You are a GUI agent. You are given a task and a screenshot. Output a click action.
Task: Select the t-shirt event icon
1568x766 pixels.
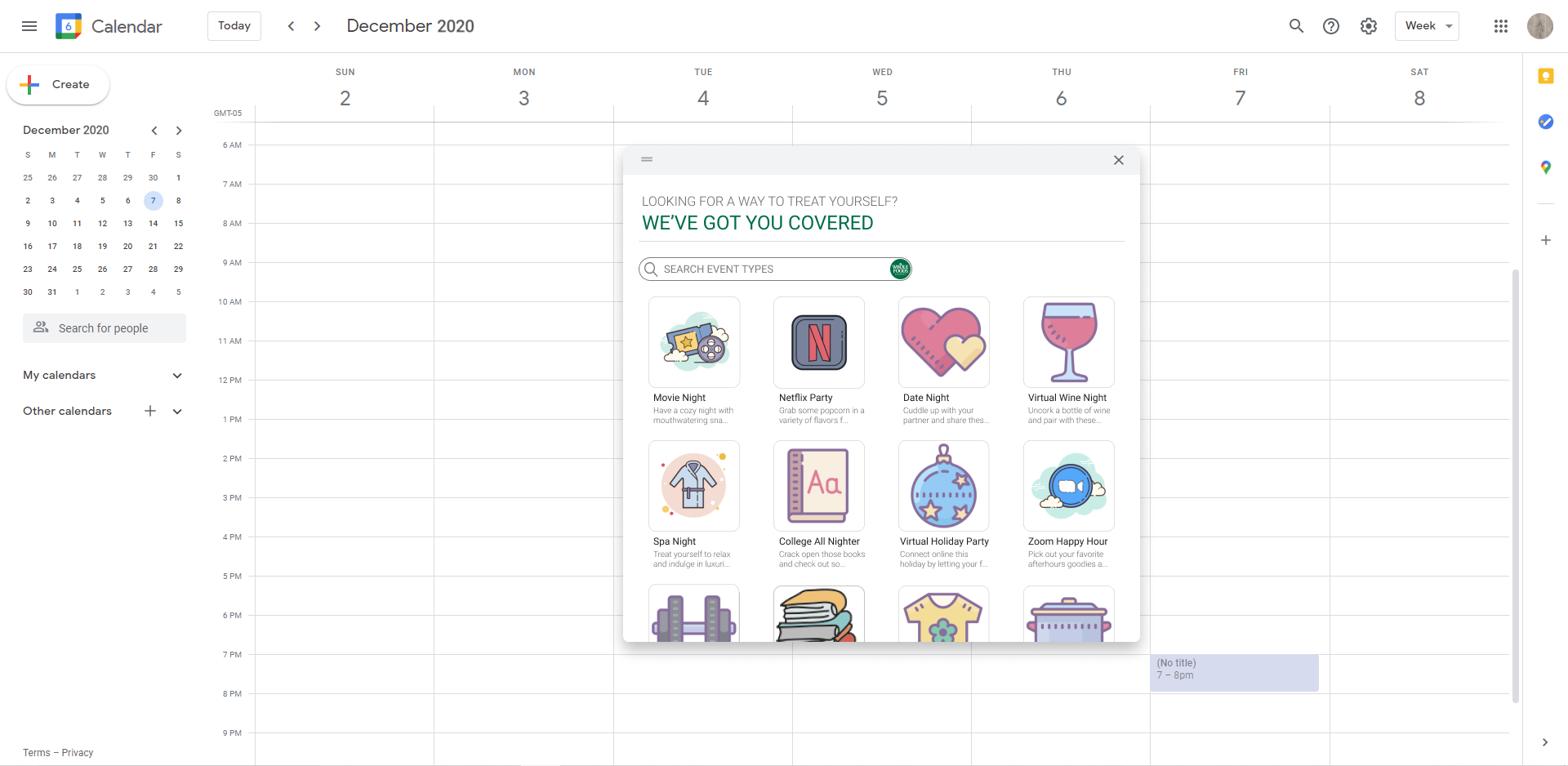click(x=944, y=614)
